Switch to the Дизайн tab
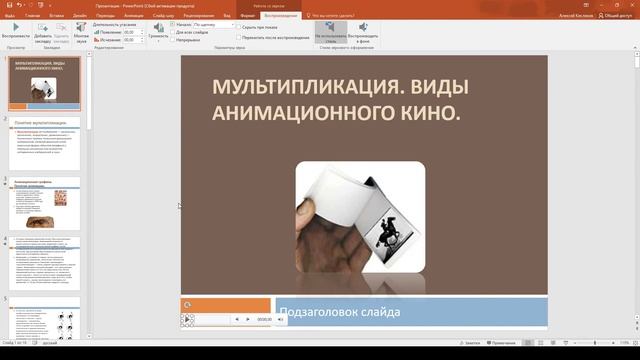 (x=80, y=16)
